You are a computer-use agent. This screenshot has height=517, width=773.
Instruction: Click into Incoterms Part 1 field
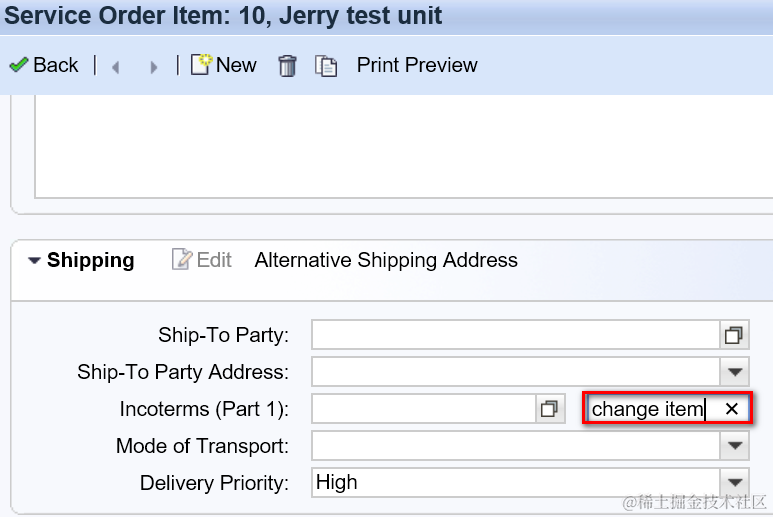tap(424, 409)
